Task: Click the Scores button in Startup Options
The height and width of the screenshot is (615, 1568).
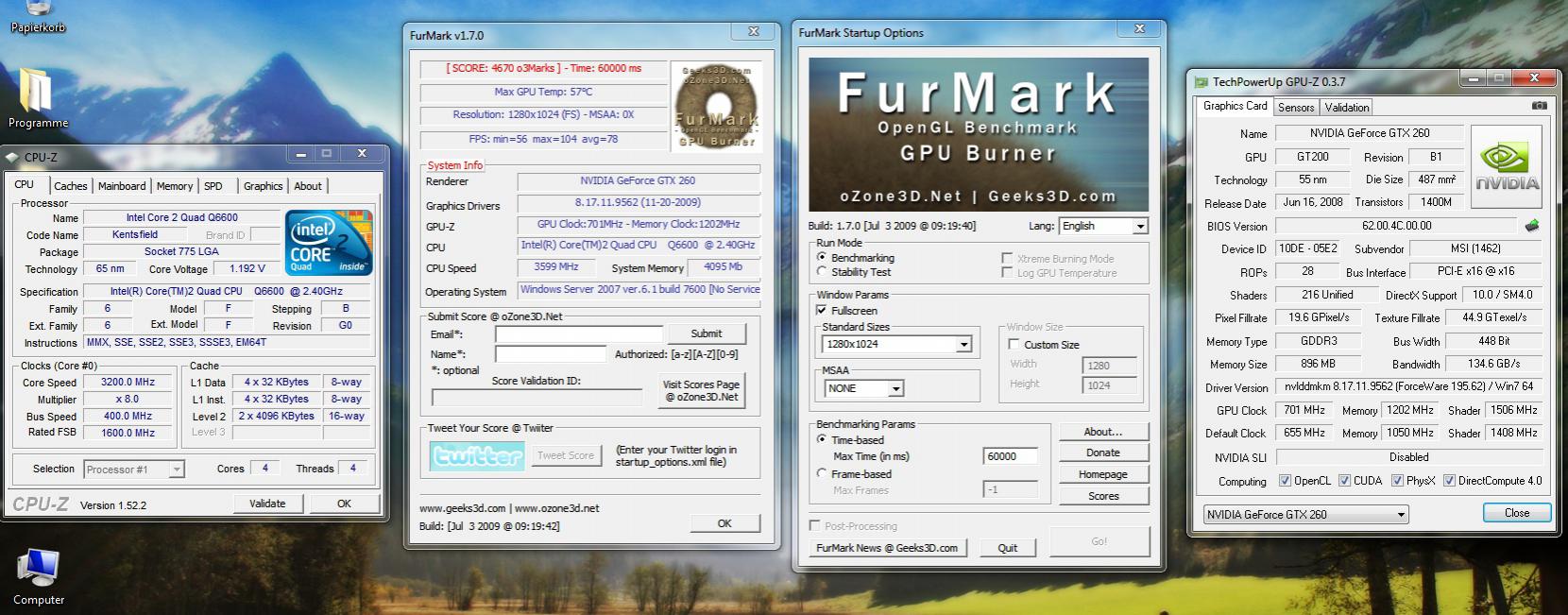Action: [1103, 496]
